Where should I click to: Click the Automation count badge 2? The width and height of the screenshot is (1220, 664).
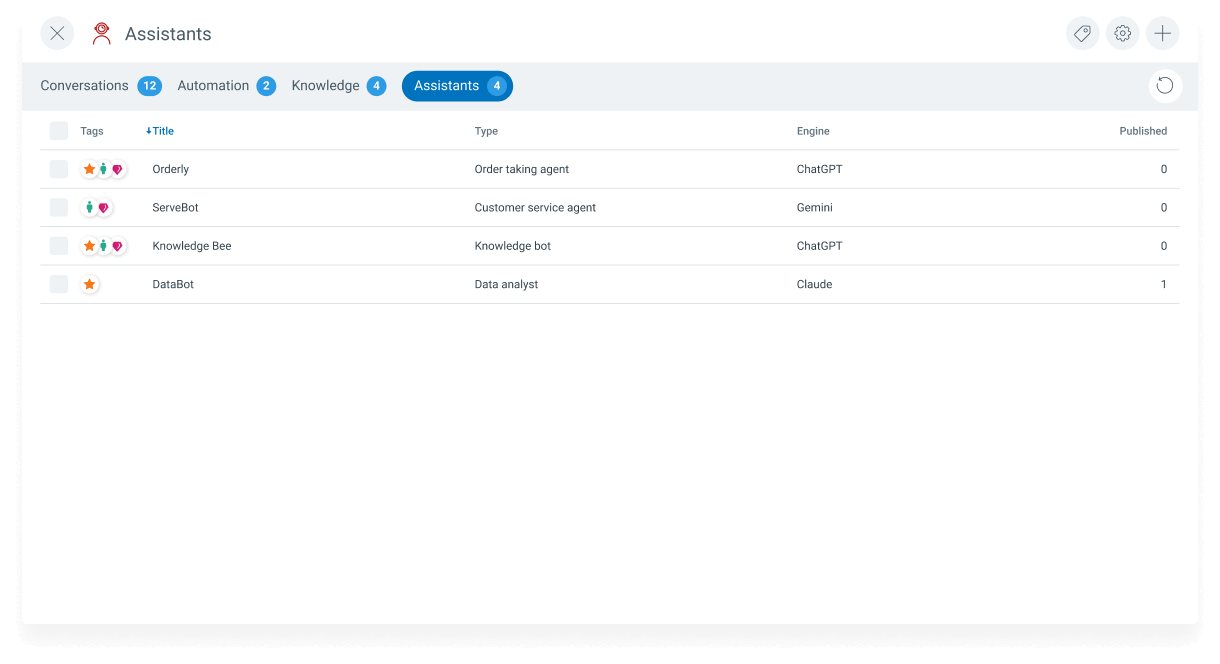(x=266, y=86)
